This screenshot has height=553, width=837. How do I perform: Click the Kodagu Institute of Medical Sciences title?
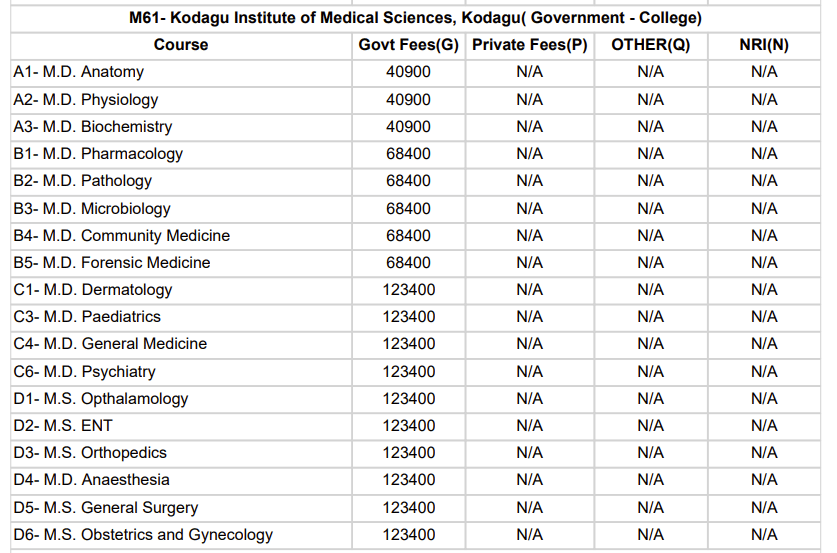coord(415,18)
